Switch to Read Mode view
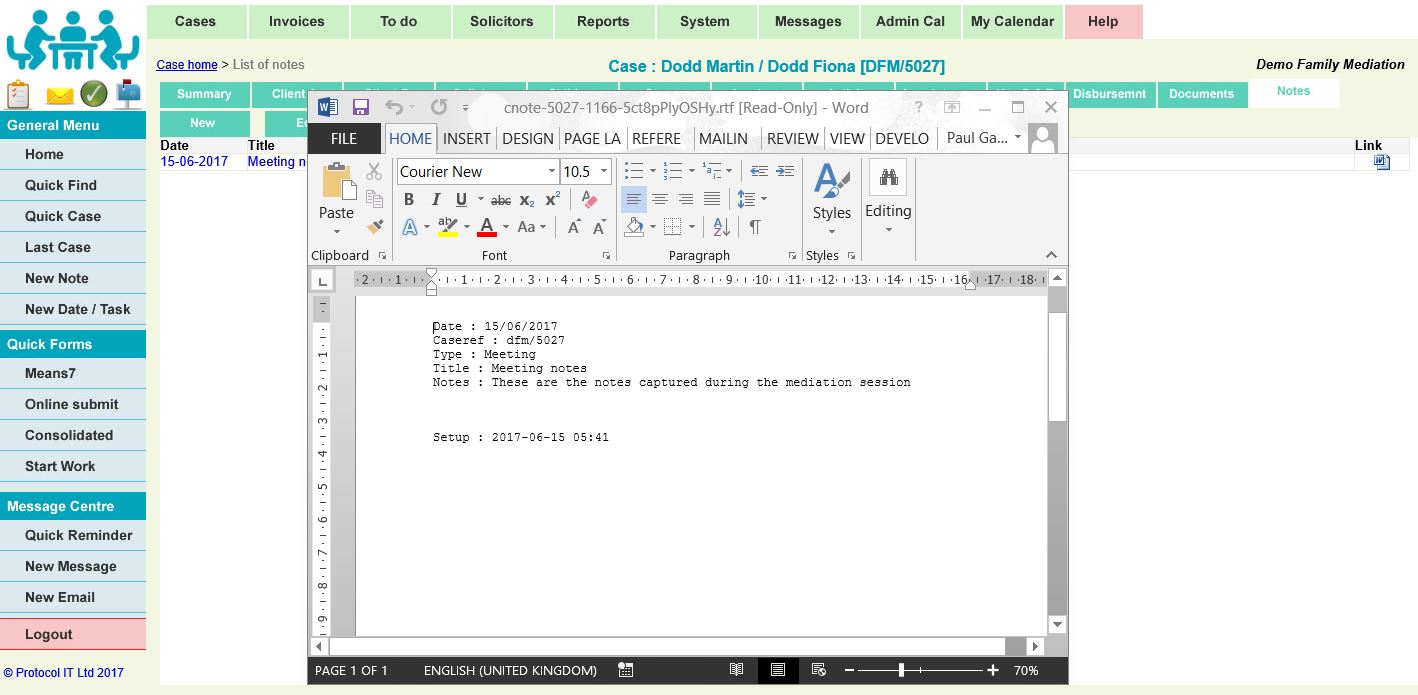Viewport: 1418px width, 695px height. tap(736, 670)
